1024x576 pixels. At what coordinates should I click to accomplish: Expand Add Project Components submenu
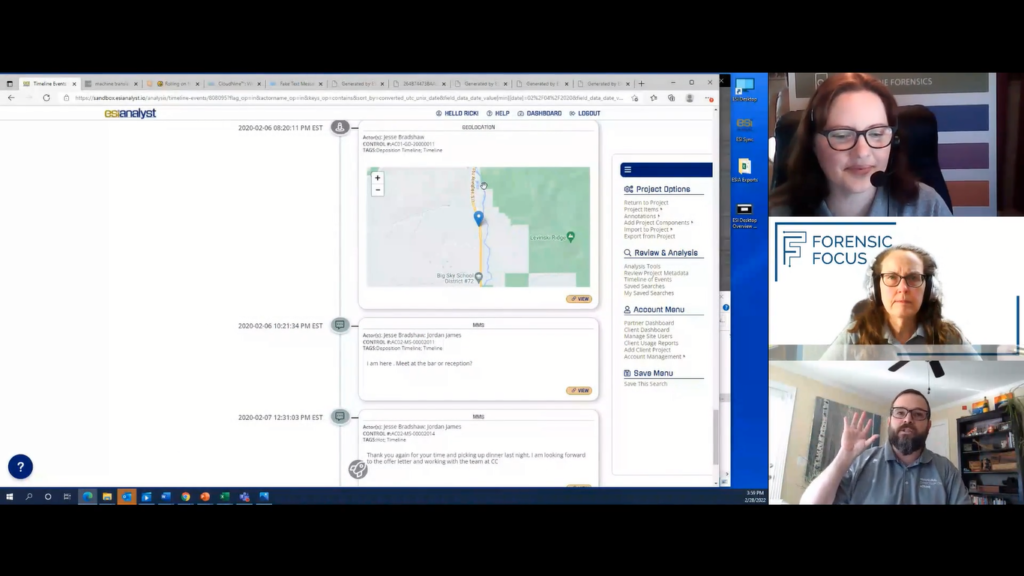pos(658,223)
